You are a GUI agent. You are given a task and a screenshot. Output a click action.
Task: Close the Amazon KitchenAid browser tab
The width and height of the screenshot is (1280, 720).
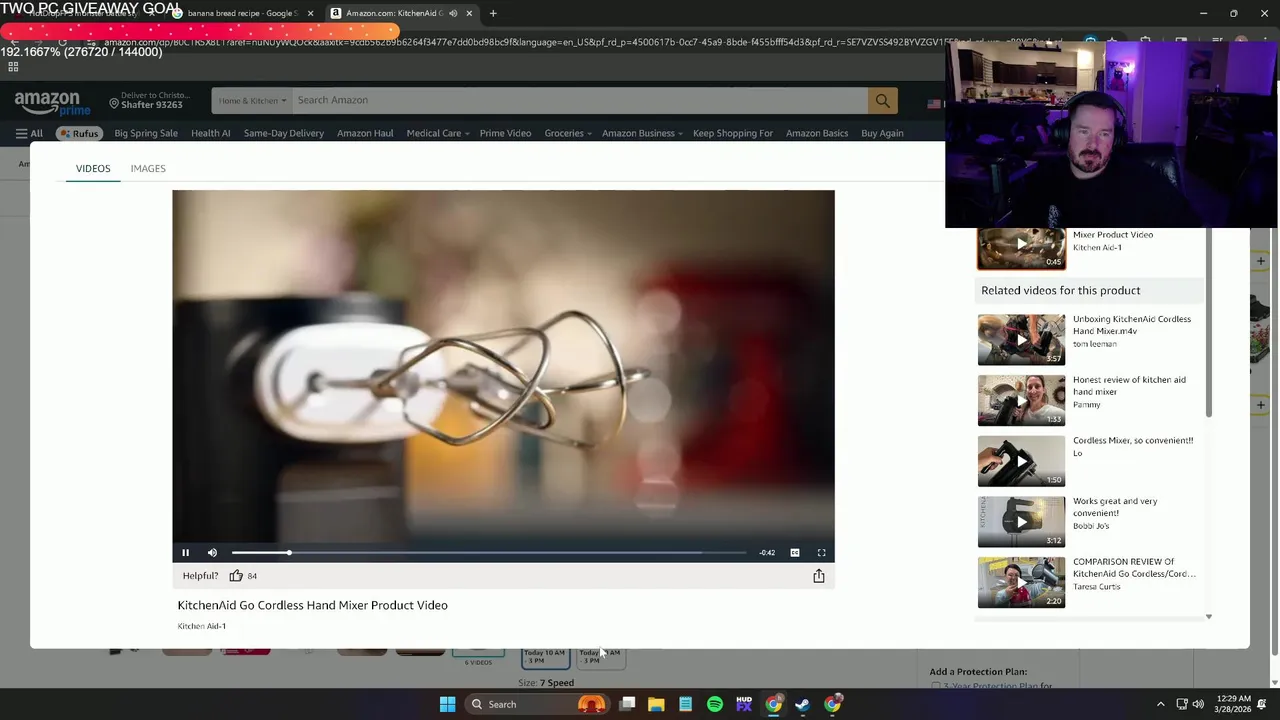point(469,13)
